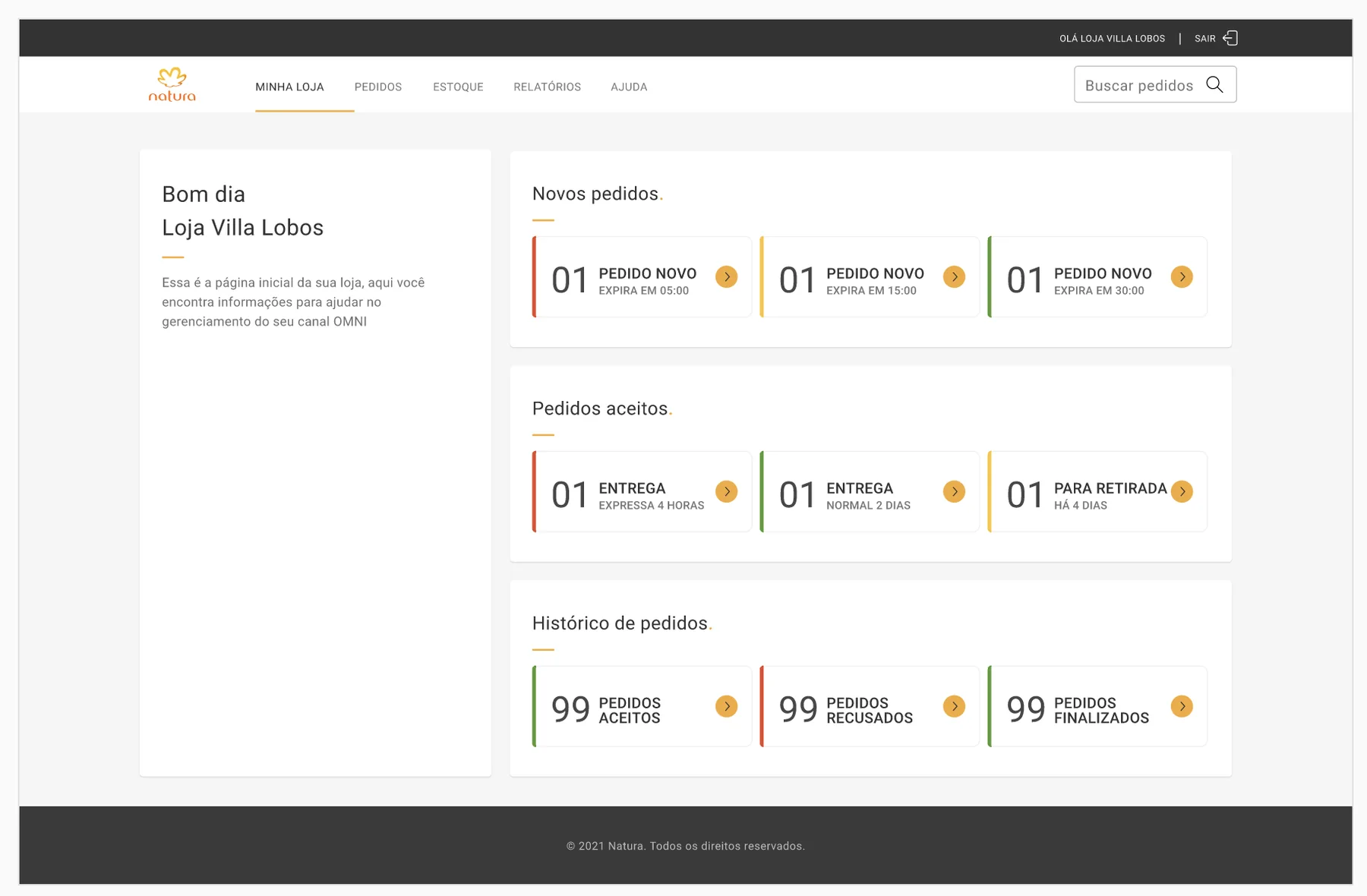Open Para Retirada arrow button
The height and width of the screenshot is (896, 1367).
tap(1182, 491)
